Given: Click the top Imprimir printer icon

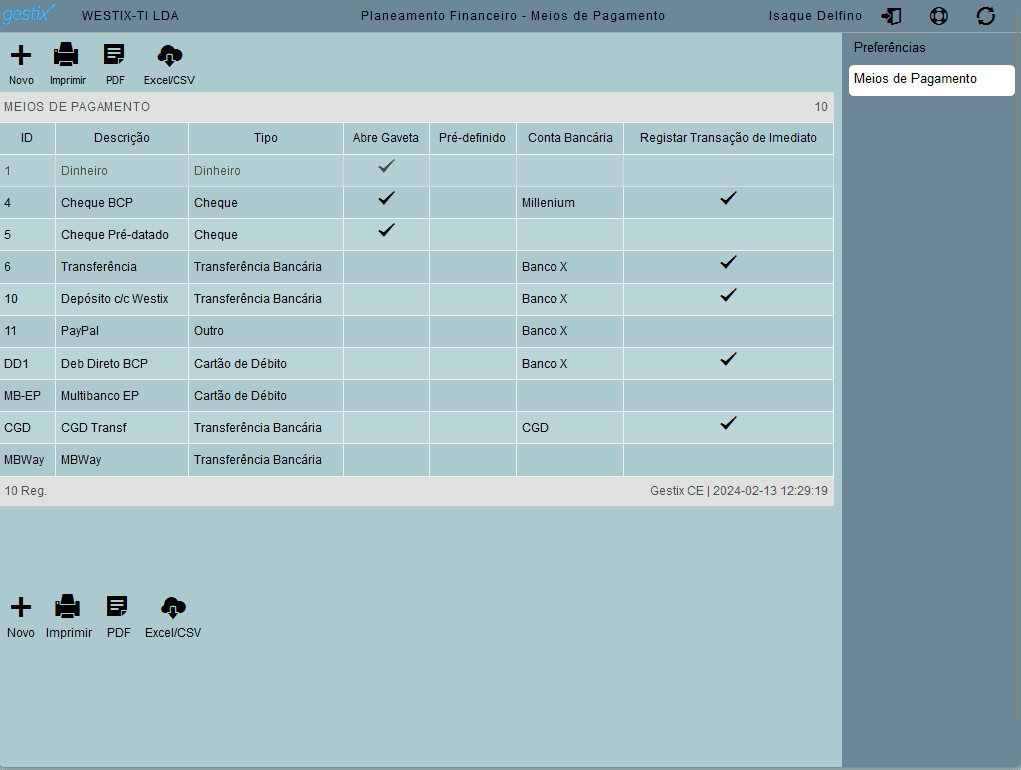Looking at the screenshot, I should tap(66, 55).
